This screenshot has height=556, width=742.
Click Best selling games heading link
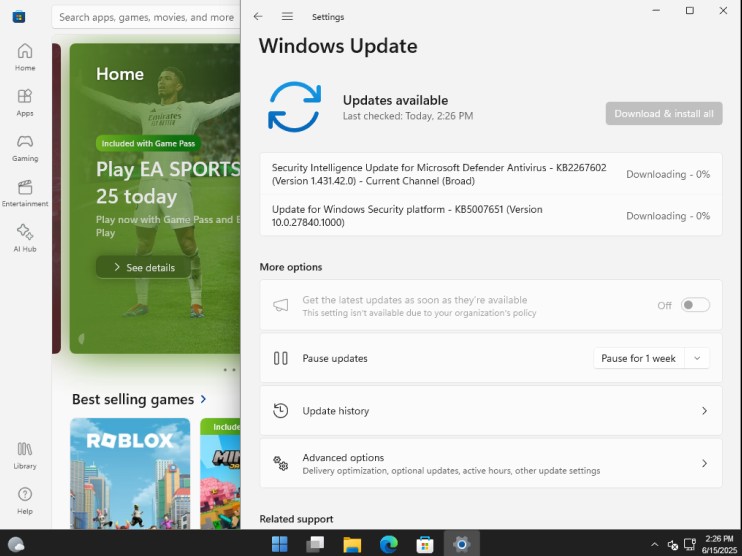tap(133, 399)
